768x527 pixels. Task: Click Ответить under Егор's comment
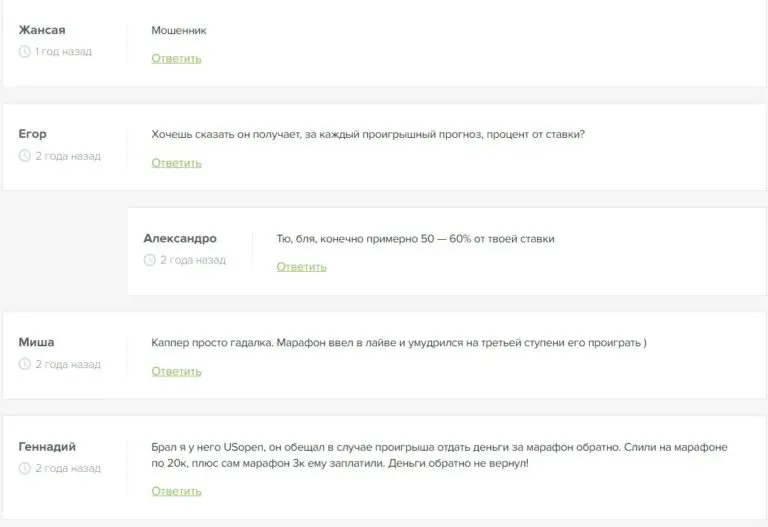[x=176, y=163]
